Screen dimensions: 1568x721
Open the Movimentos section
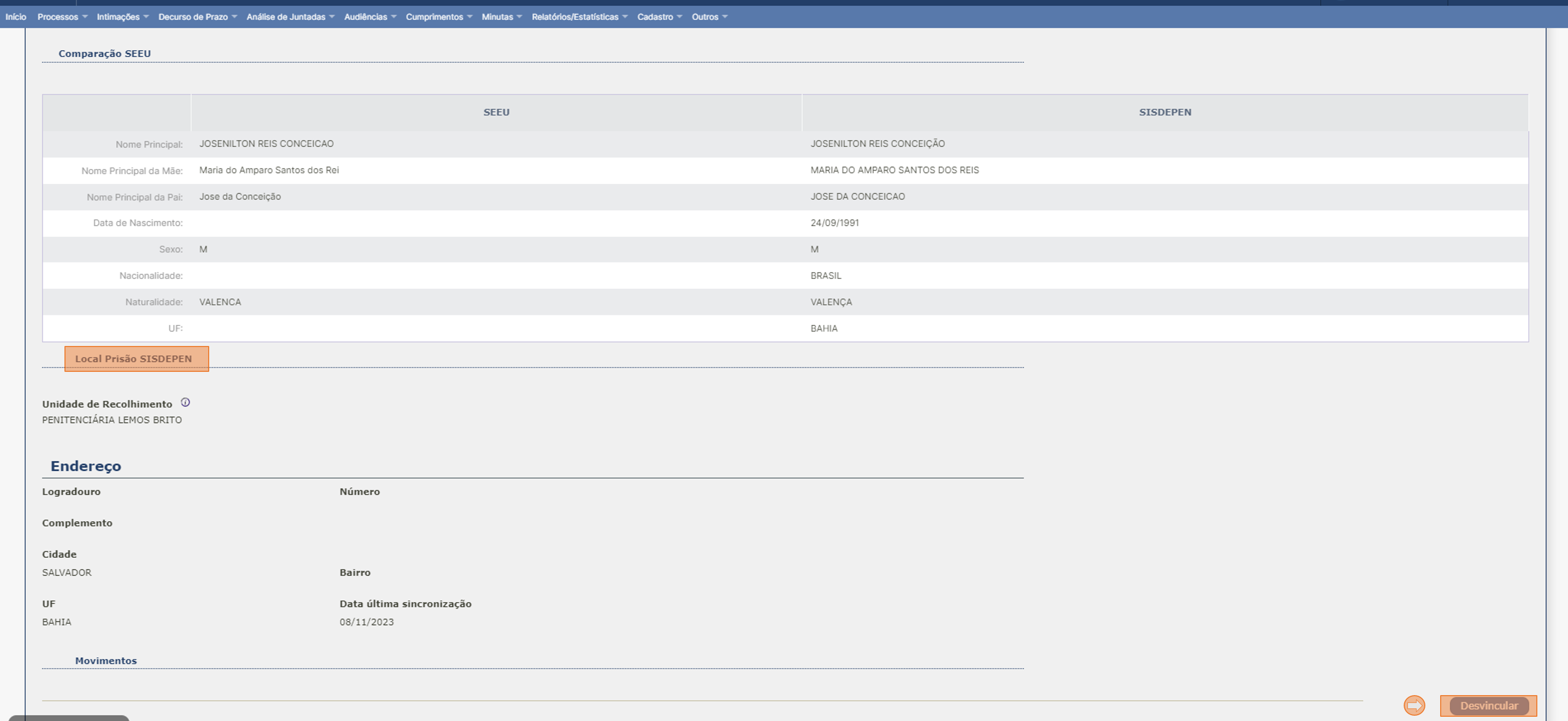pos(106,661)
